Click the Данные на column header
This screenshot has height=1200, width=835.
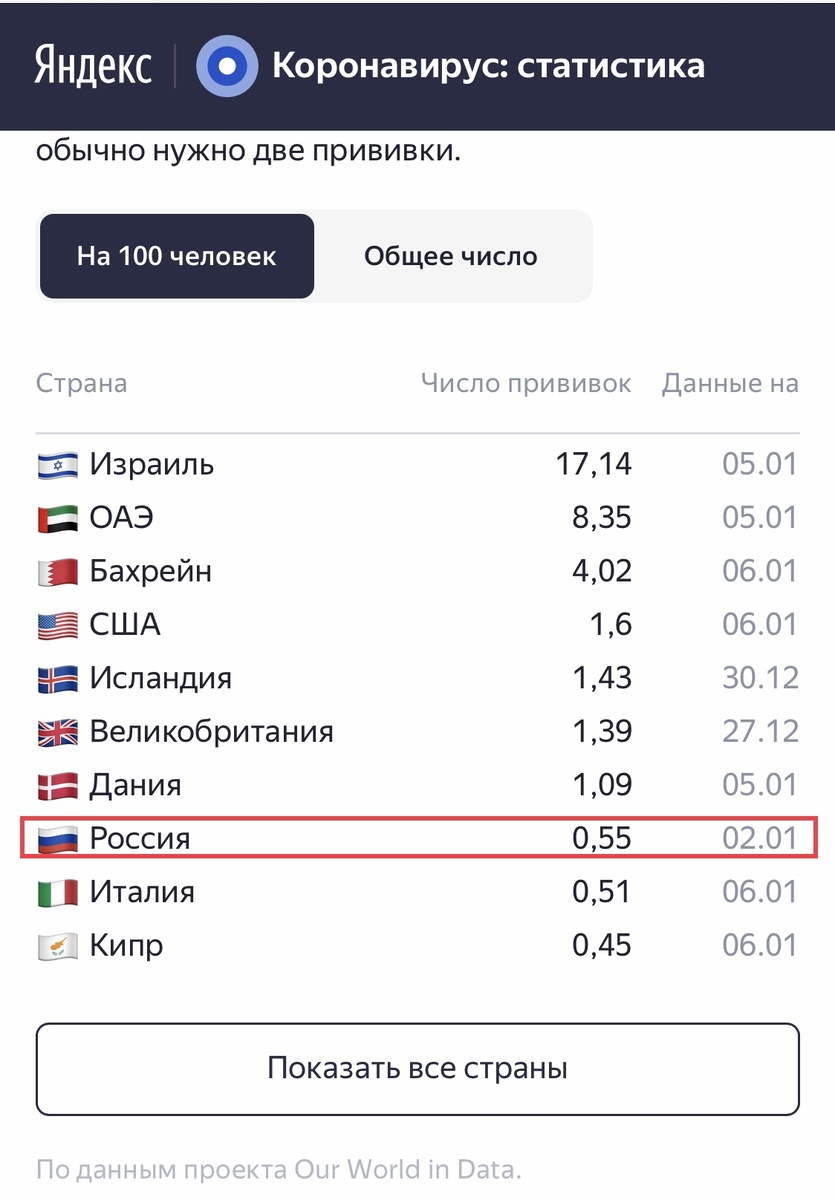click(x=730, y=383)
